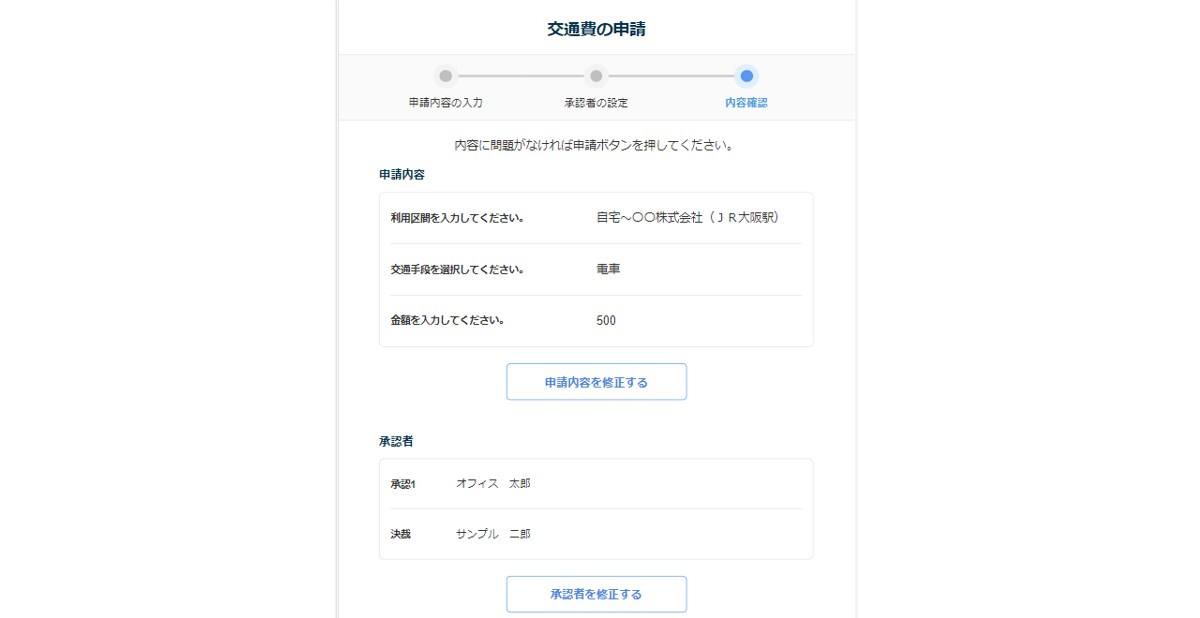Click the 金額を入力してください。 label
The image size is (1200, 618).
447,321
